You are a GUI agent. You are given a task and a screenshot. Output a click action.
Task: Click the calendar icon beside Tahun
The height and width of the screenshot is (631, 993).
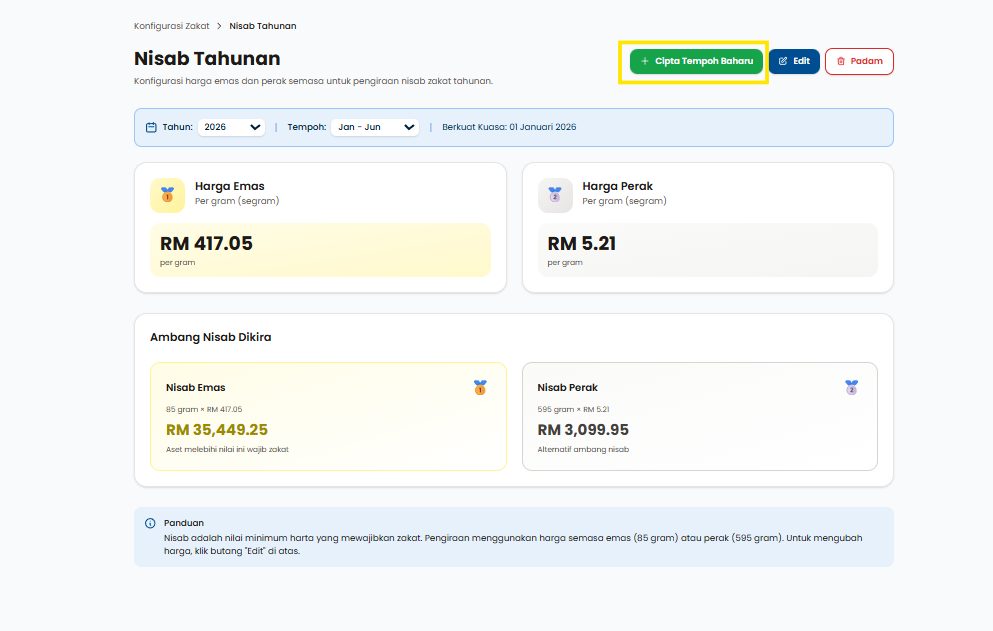(151, 127)
